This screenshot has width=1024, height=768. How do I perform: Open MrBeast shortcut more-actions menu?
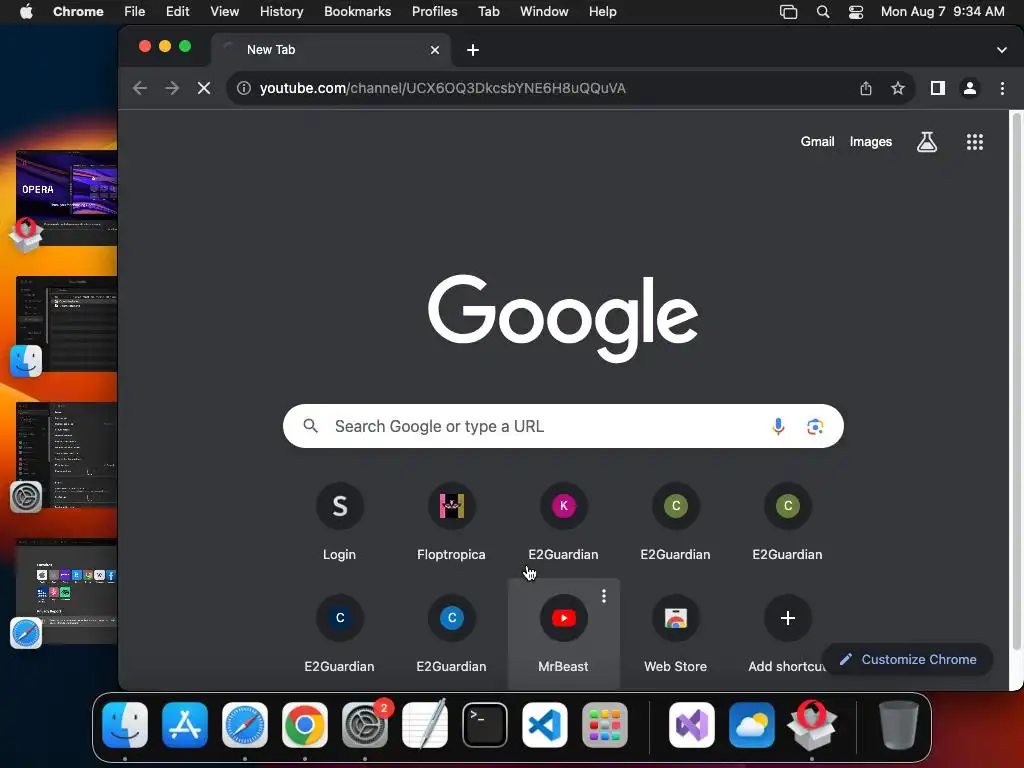[x=604, y=596]
